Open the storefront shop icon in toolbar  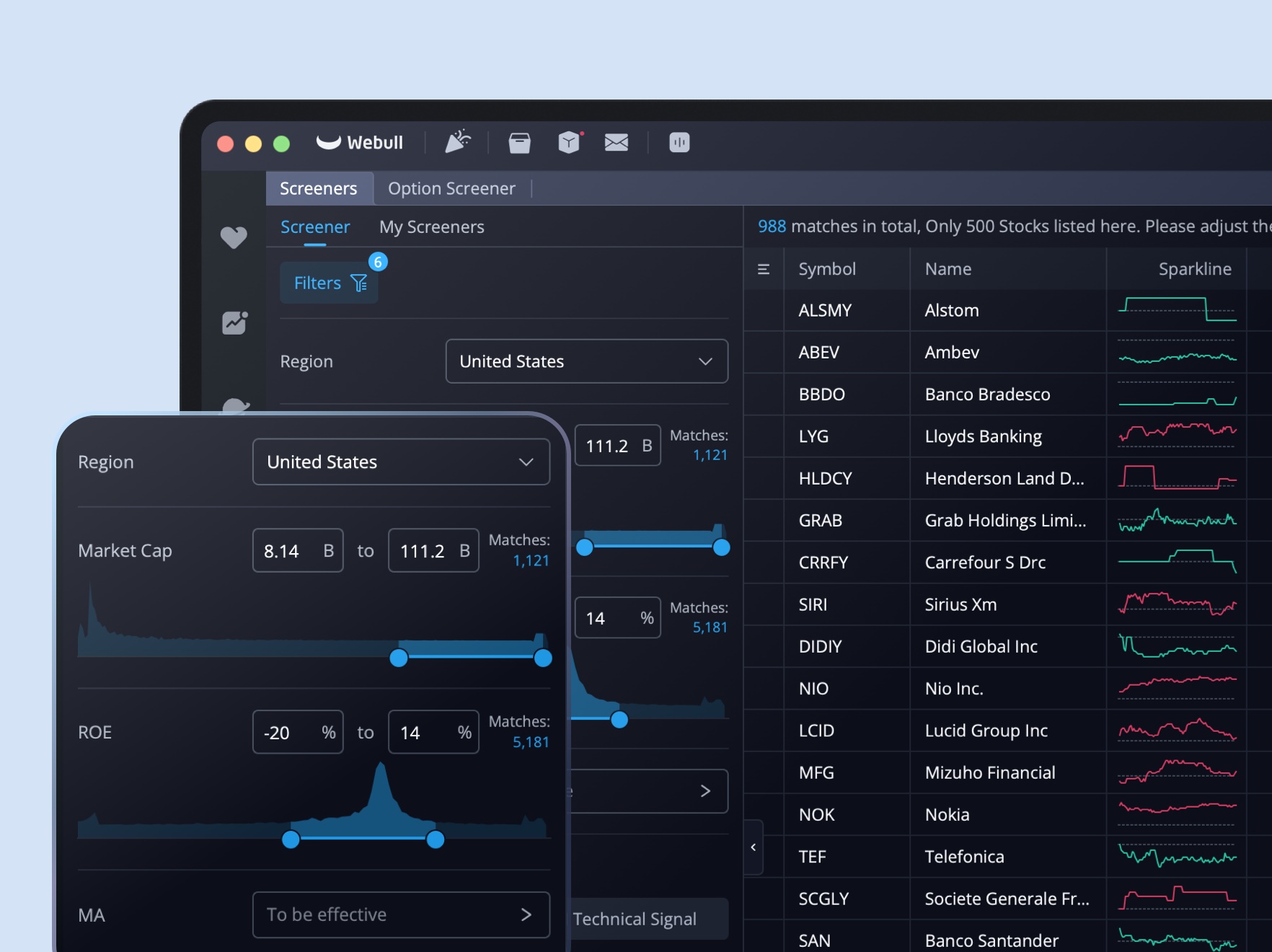[519, 143]
